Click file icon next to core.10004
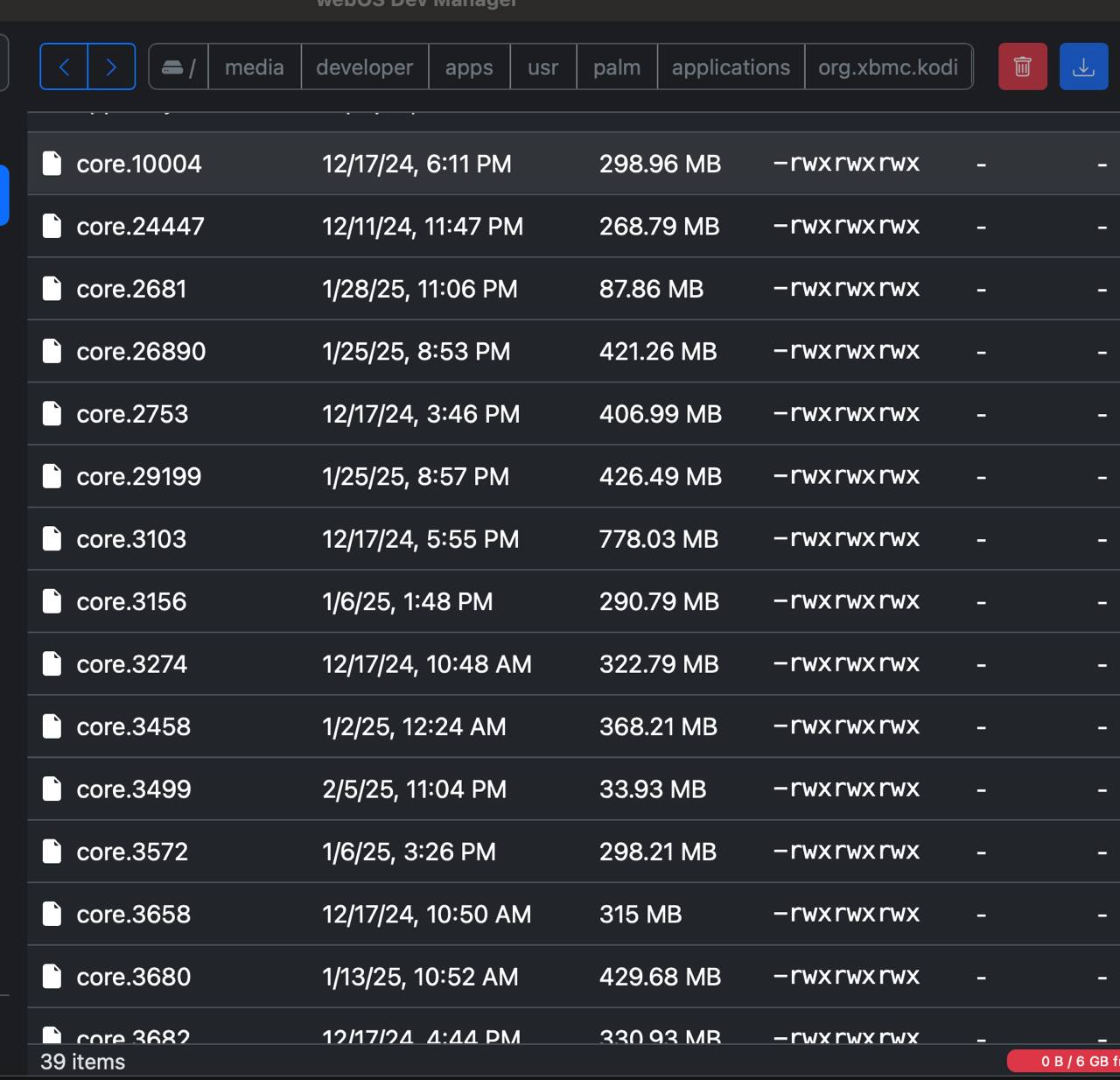The width and height of the screenshot is (1120, 1080). [52, 164]
